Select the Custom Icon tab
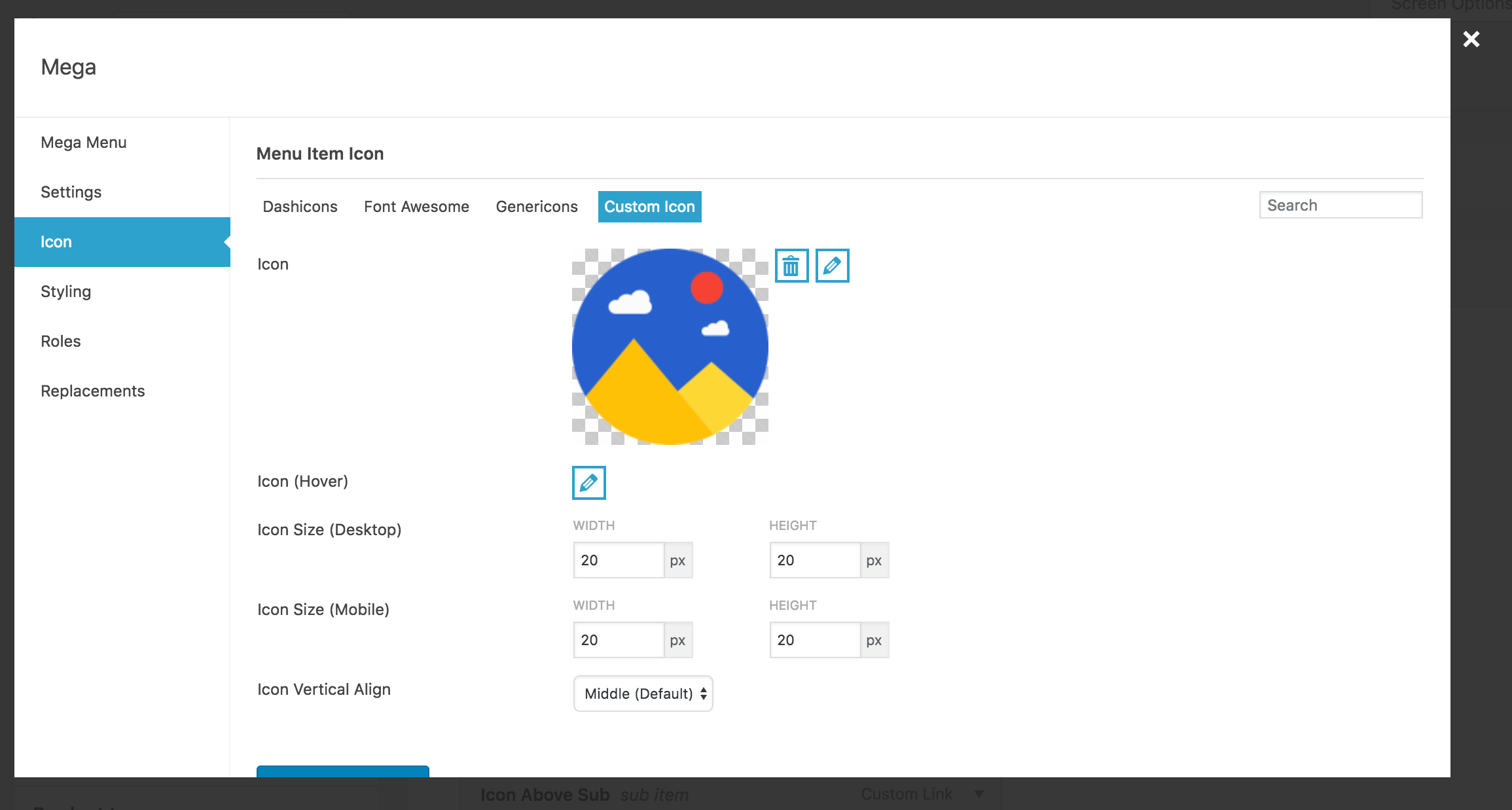Screen dimensions: 1512x810 (649, 207)
